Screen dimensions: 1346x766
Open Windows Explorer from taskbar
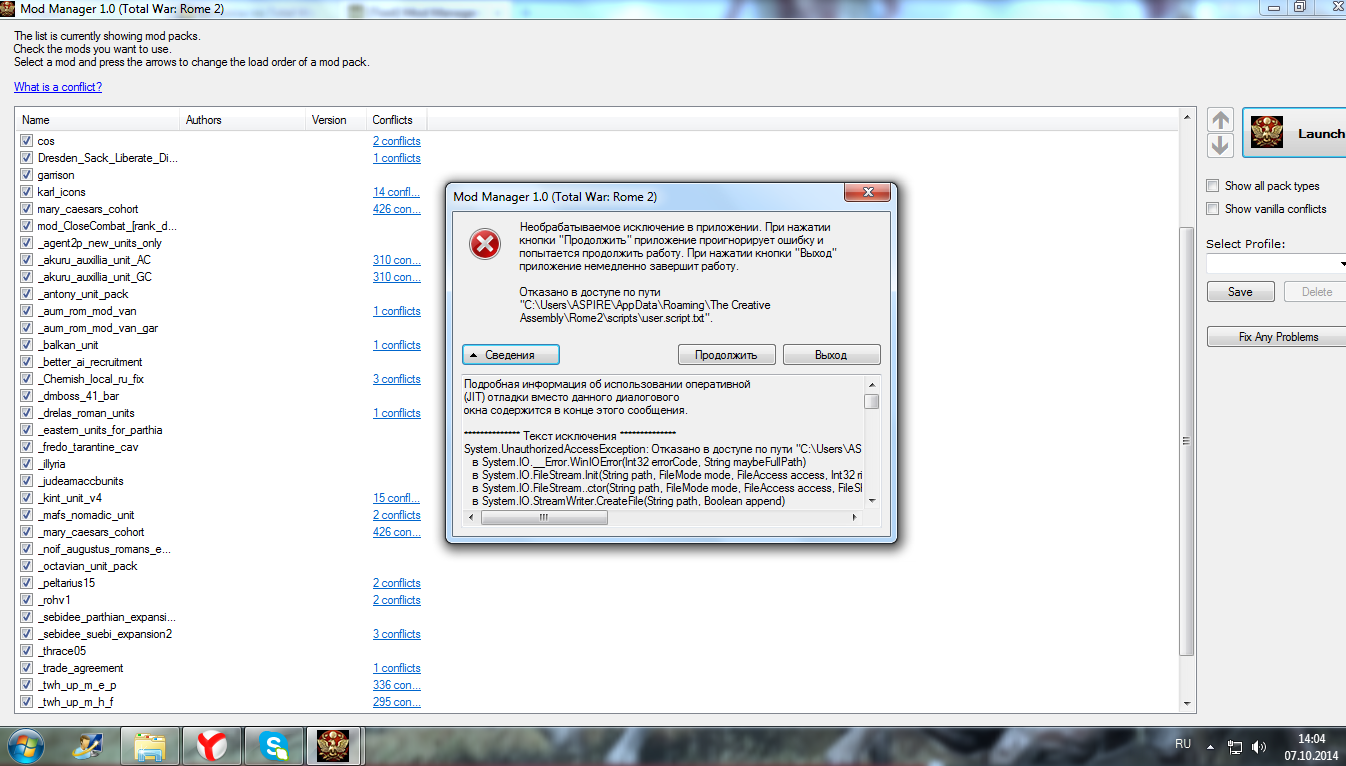click(x=150, y=745)
